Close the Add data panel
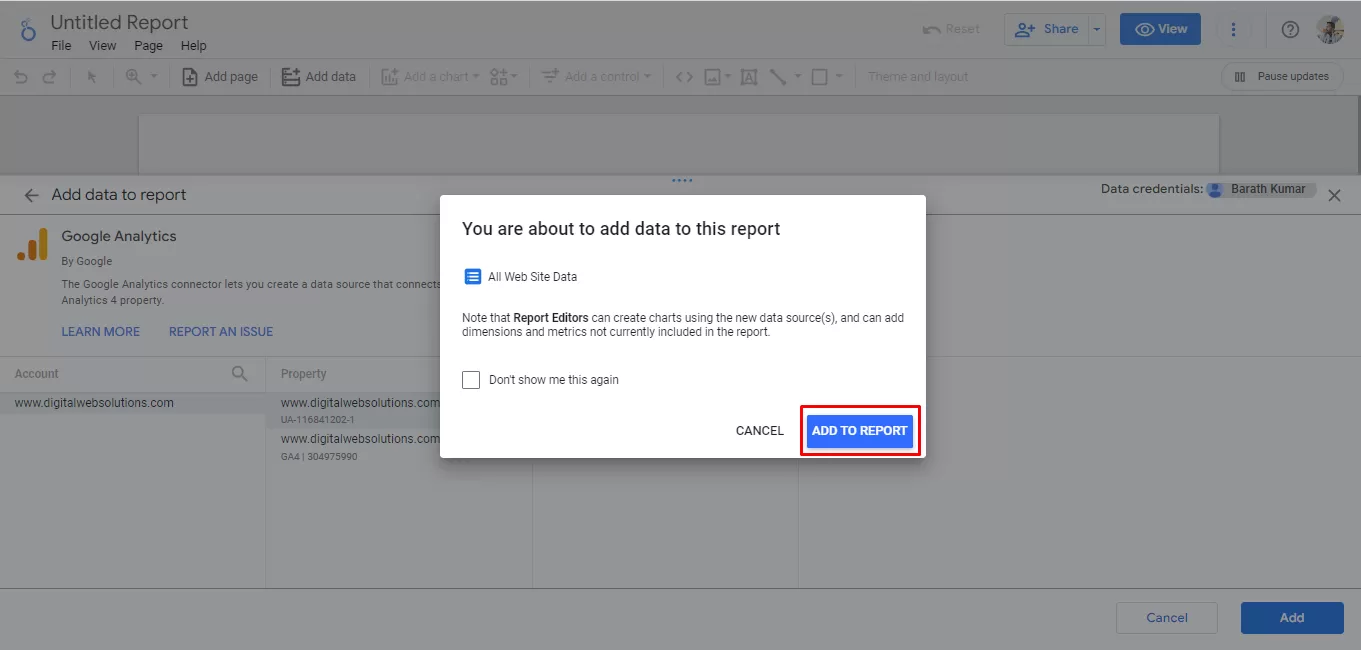Screen dimensions: 1361x650 1334,196
